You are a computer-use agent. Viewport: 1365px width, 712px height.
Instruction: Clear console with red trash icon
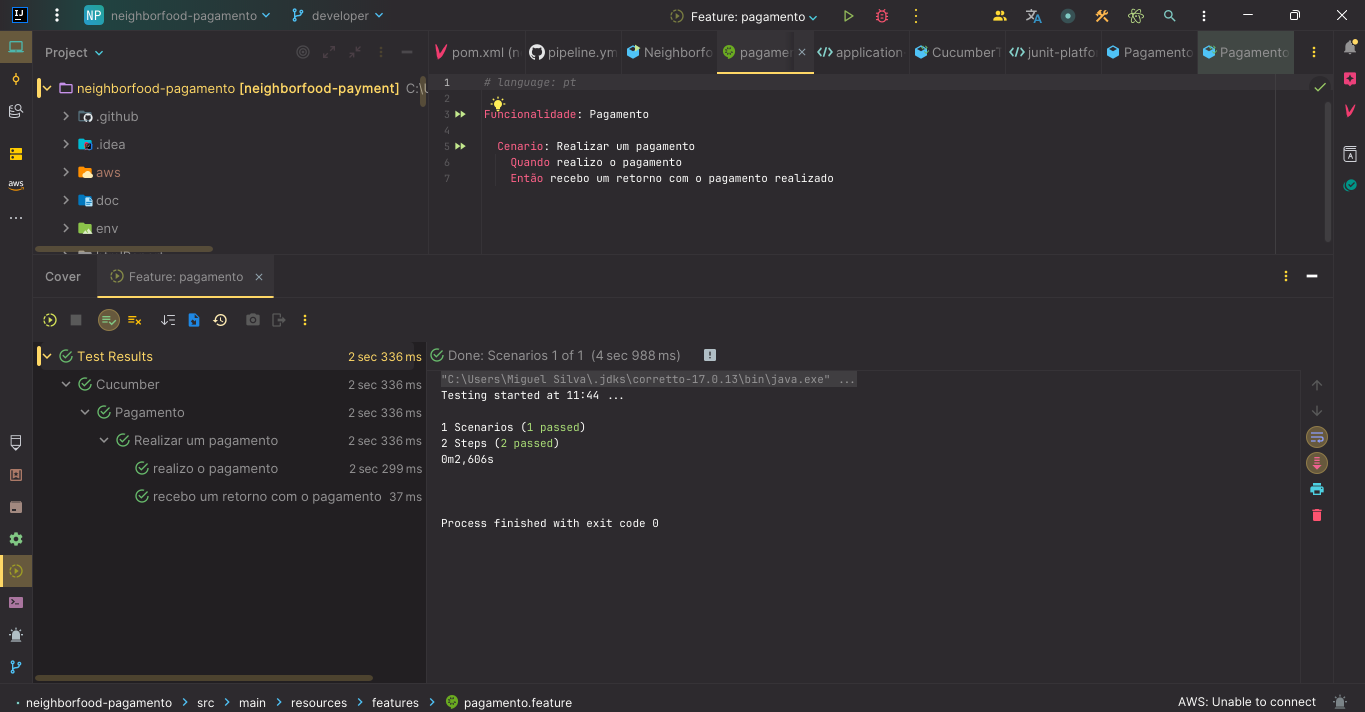click(1317, 515)
